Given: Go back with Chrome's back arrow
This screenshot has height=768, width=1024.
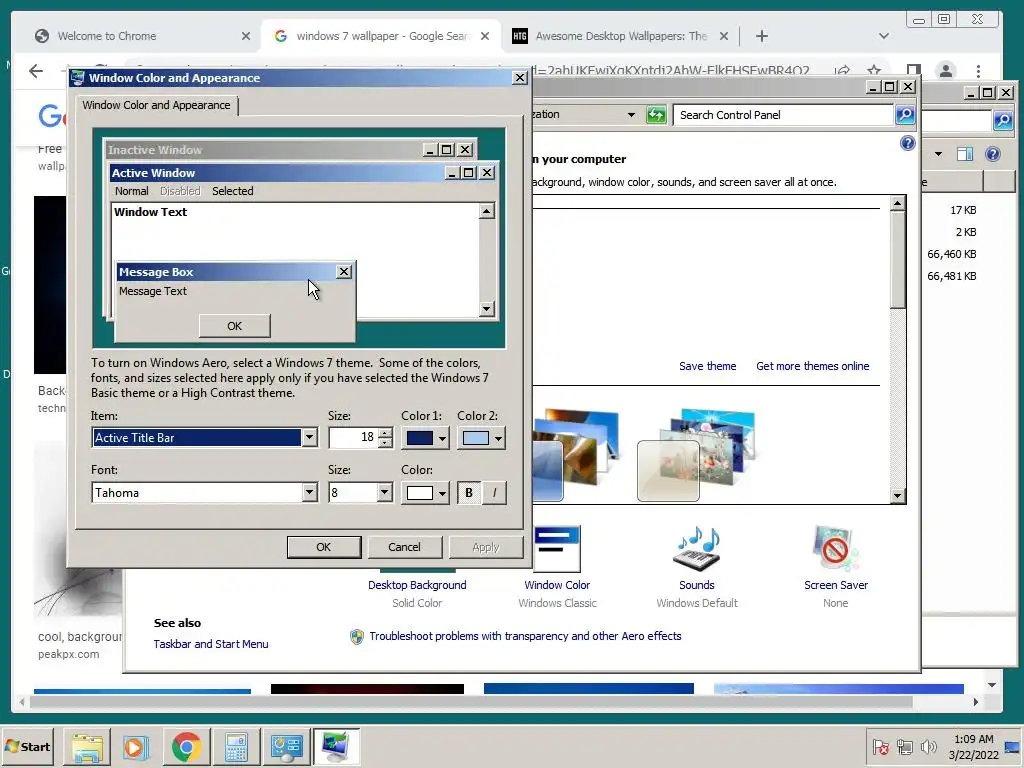Looking at the screenshot, I should click(x=36, y=71).
